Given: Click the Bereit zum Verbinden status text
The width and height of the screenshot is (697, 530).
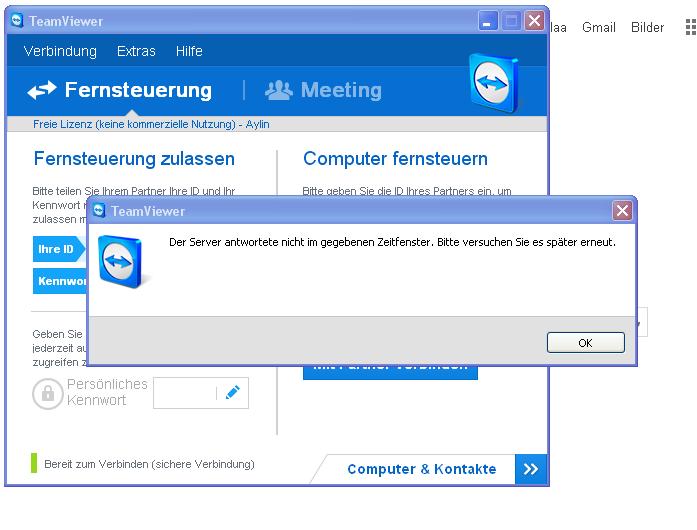Looking at the screenshot, I should [149, 464].
